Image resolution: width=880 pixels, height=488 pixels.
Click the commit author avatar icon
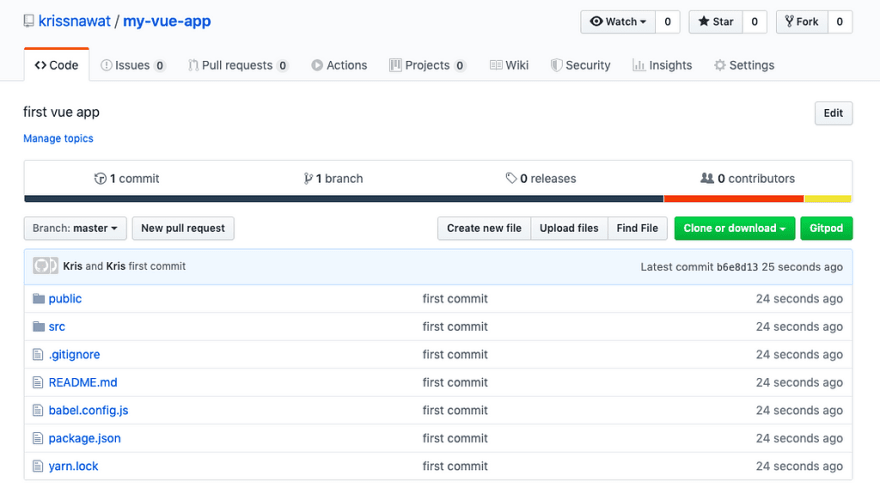tap(45, 266)
